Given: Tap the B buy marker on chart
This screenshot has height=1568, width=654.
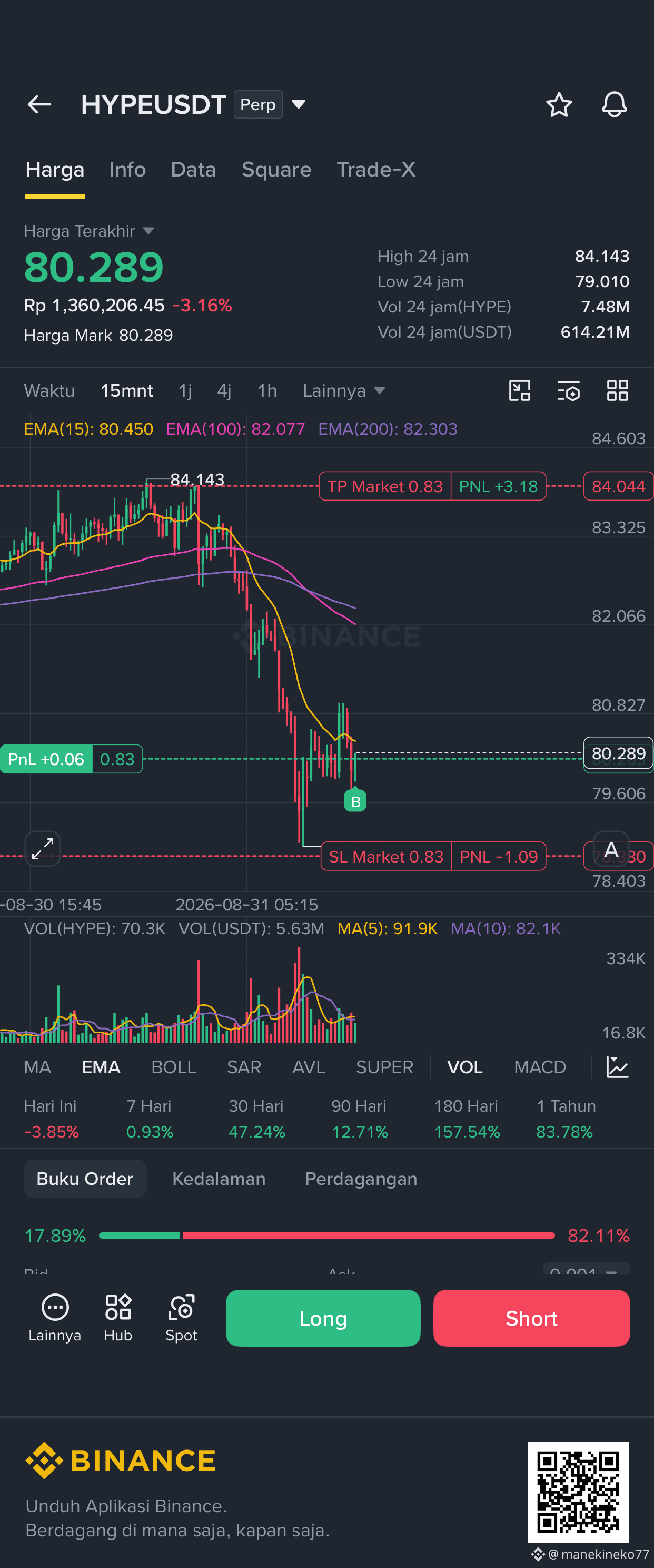Looking at the screenshot, I should pyautogui.click(x=355, y=801).
